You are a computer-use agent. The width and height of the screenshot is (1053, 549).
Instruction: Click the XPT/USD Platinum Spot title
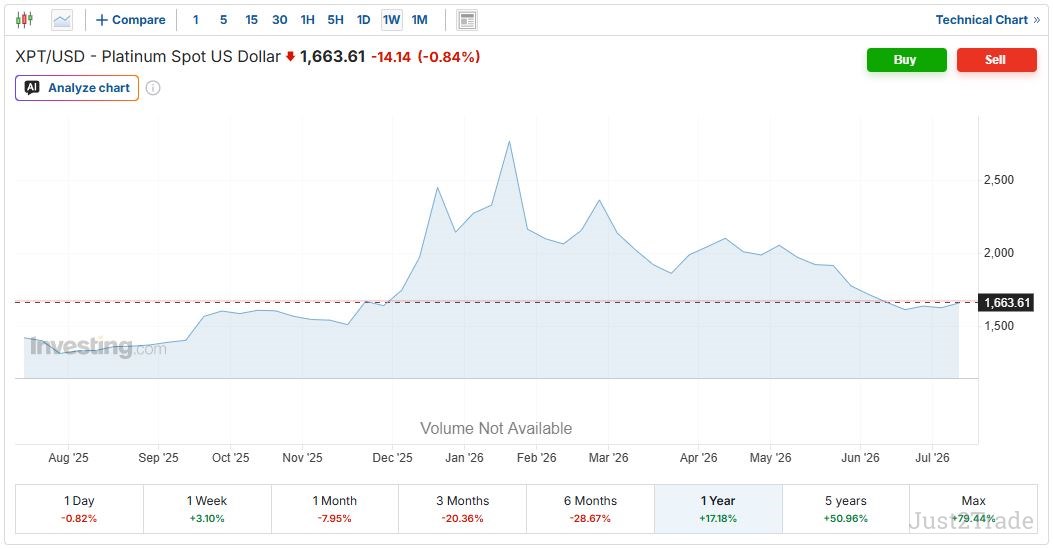click(148, 56)
